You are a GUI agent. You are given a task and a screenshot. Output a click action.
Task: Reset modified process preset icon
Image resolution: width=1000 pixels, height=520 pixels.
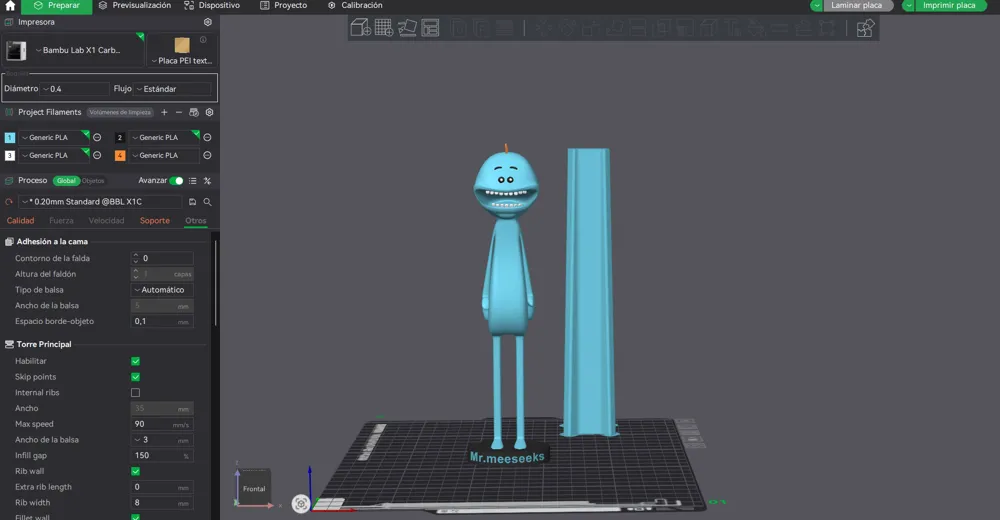pyautogui.click(x=9, y=202)
